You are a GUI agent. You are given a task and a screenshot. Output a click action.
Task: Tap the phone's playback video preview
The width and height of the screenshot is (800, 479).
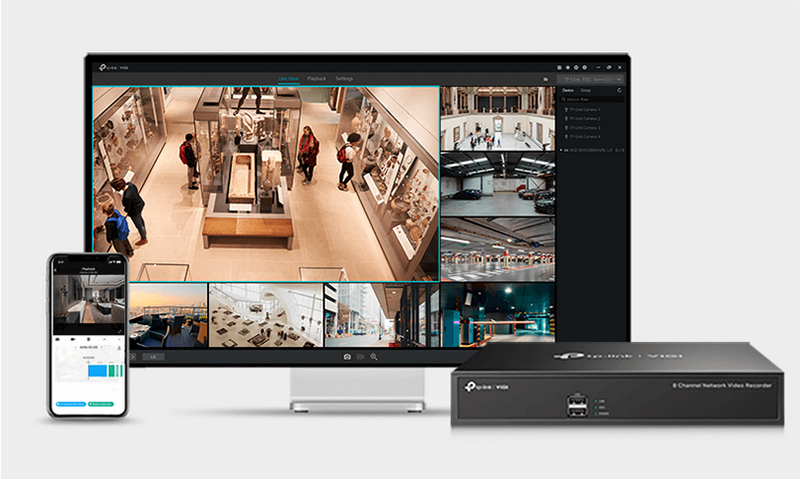[x=89, y=299]
